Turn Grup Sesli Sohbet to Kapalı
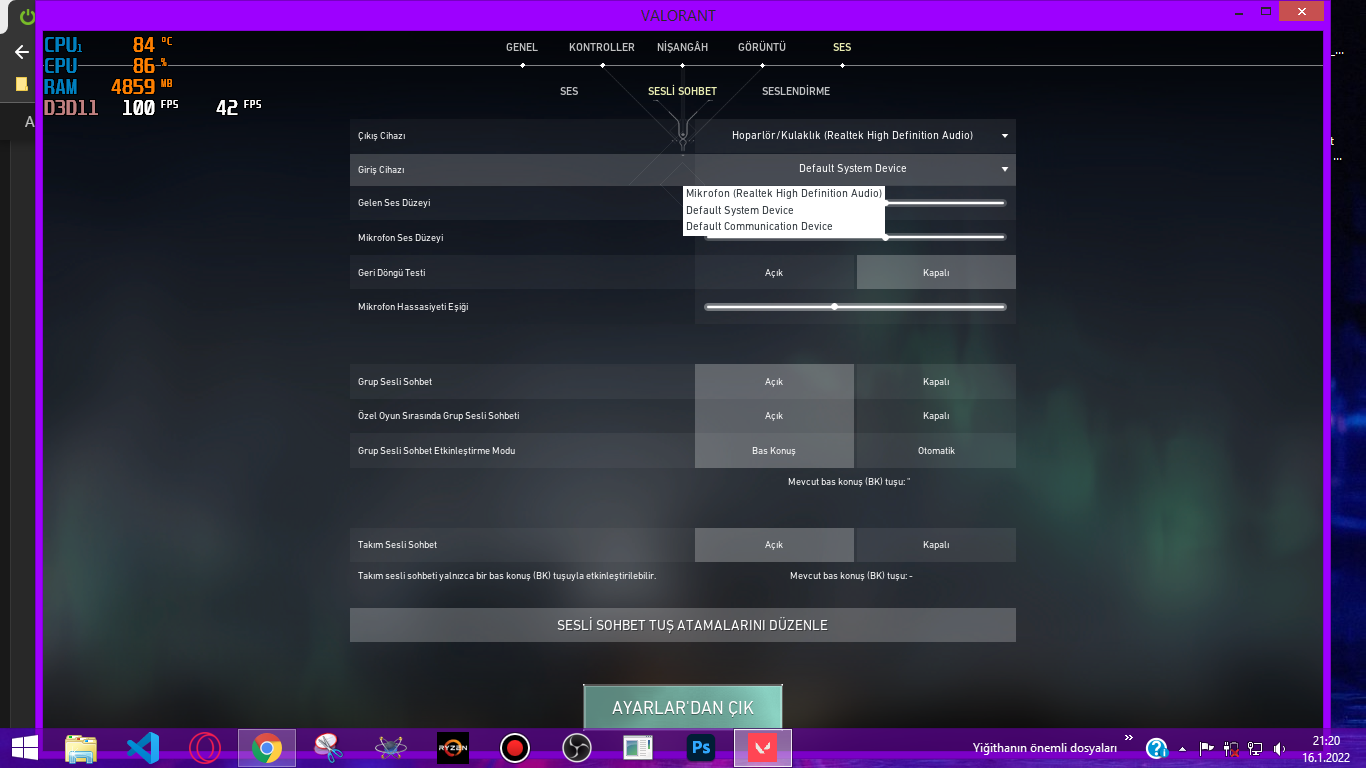1366x768 pixels. coord(936,381)
